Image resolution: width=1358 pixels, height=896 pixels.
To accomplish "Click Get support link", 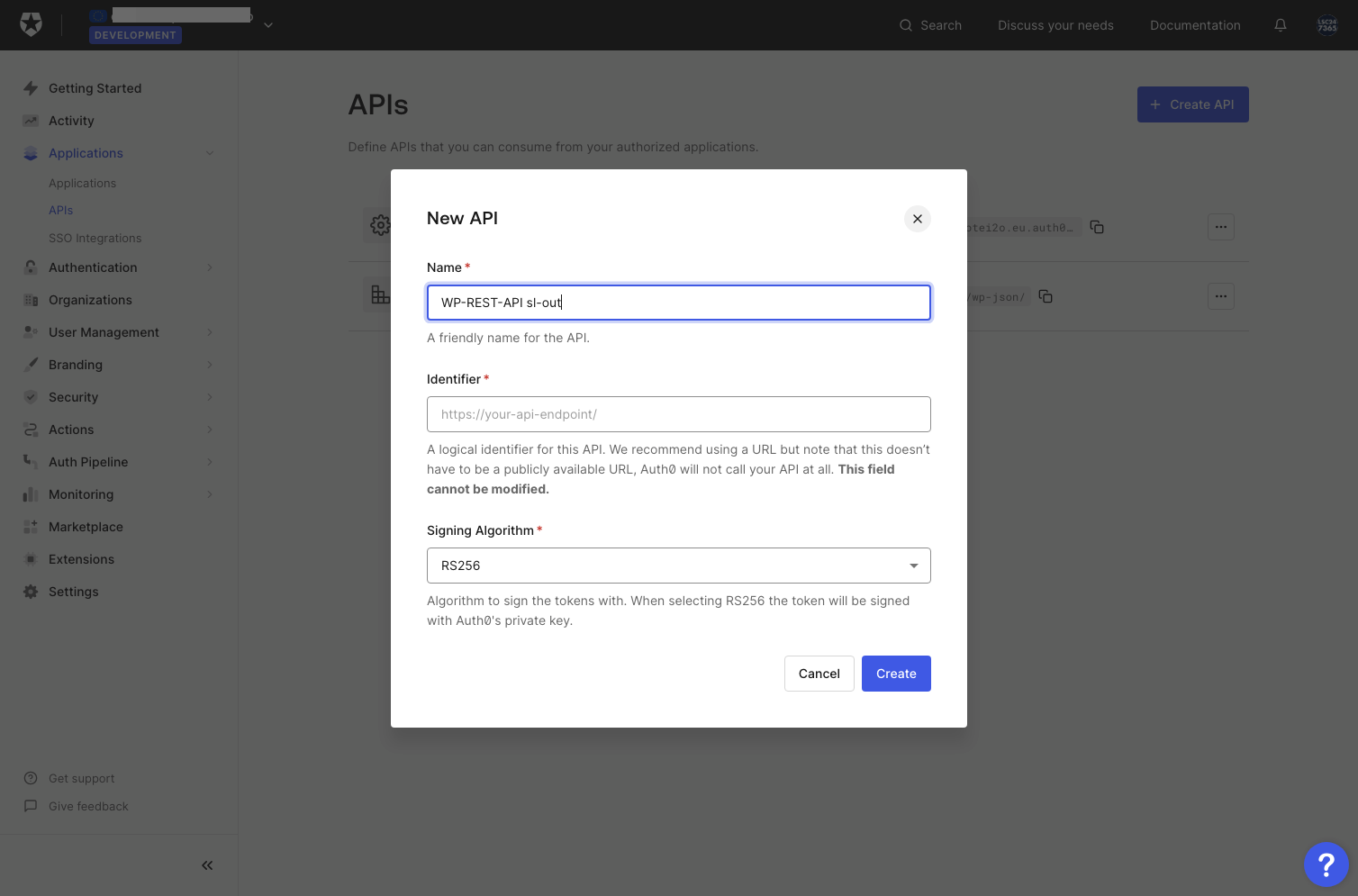I will [x=81, y=778].
